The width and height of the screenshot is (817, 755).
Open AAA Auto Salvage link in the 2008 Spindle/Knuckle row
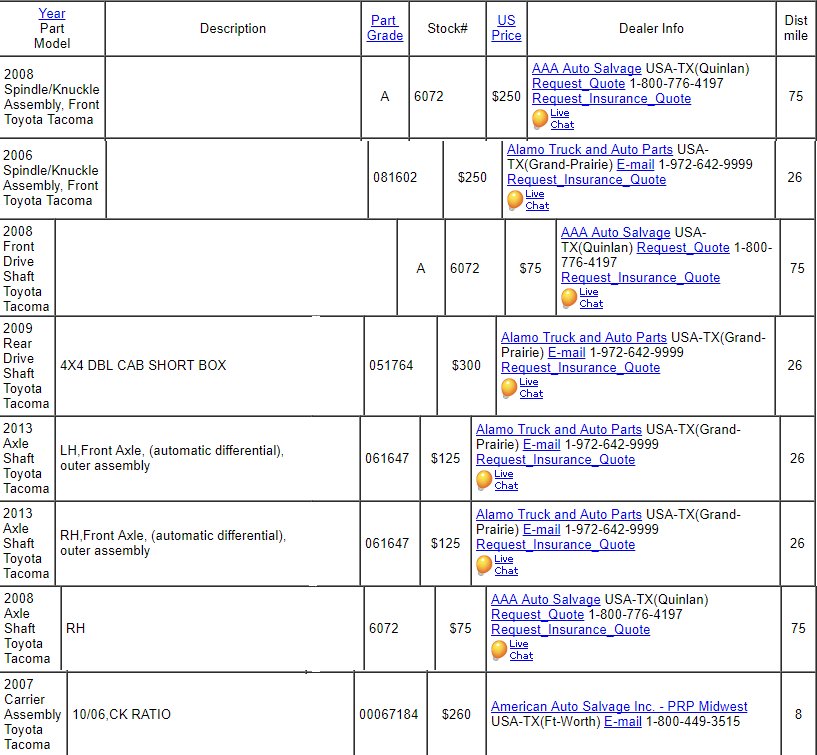click(x=587, y=68)
